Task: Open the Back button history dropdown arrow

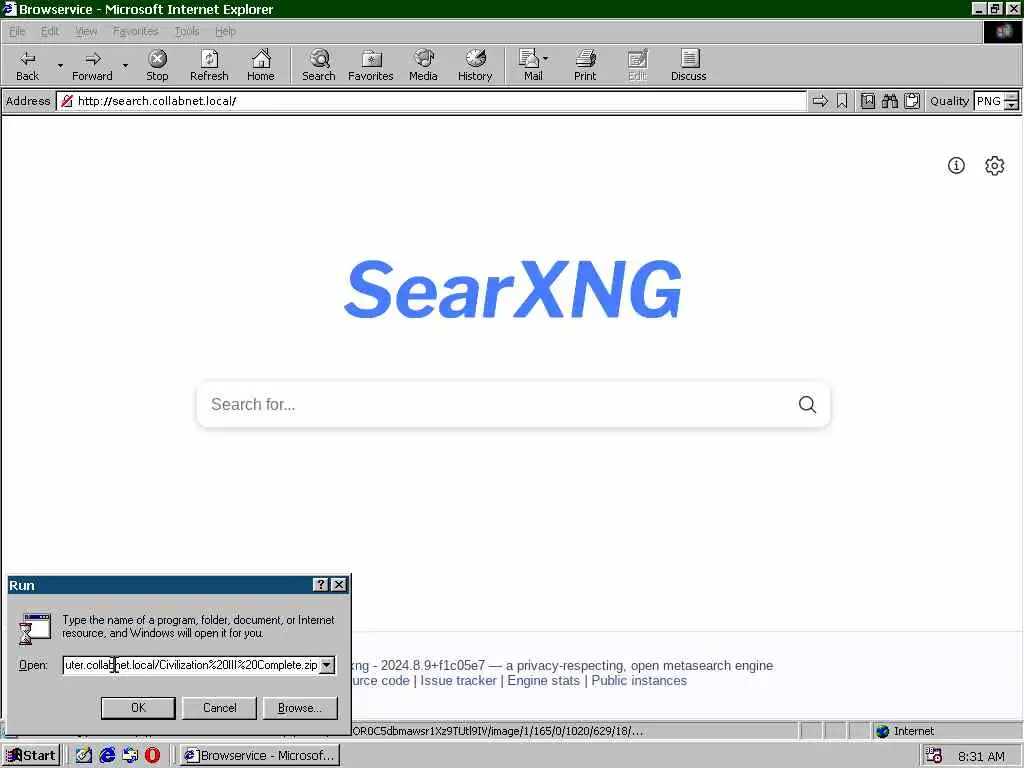Action: click(x=60, y=65)
